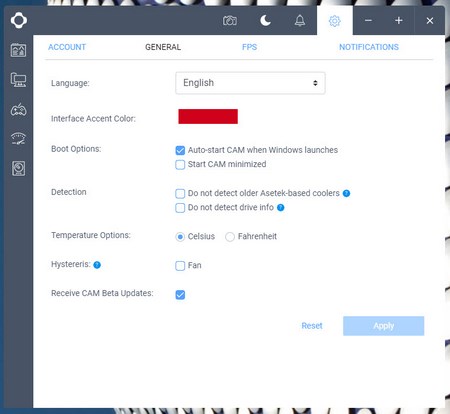Open the PC build monitor sidebar icon
The width and height of the screenshot is (450, 414).
tap(18, 80)
